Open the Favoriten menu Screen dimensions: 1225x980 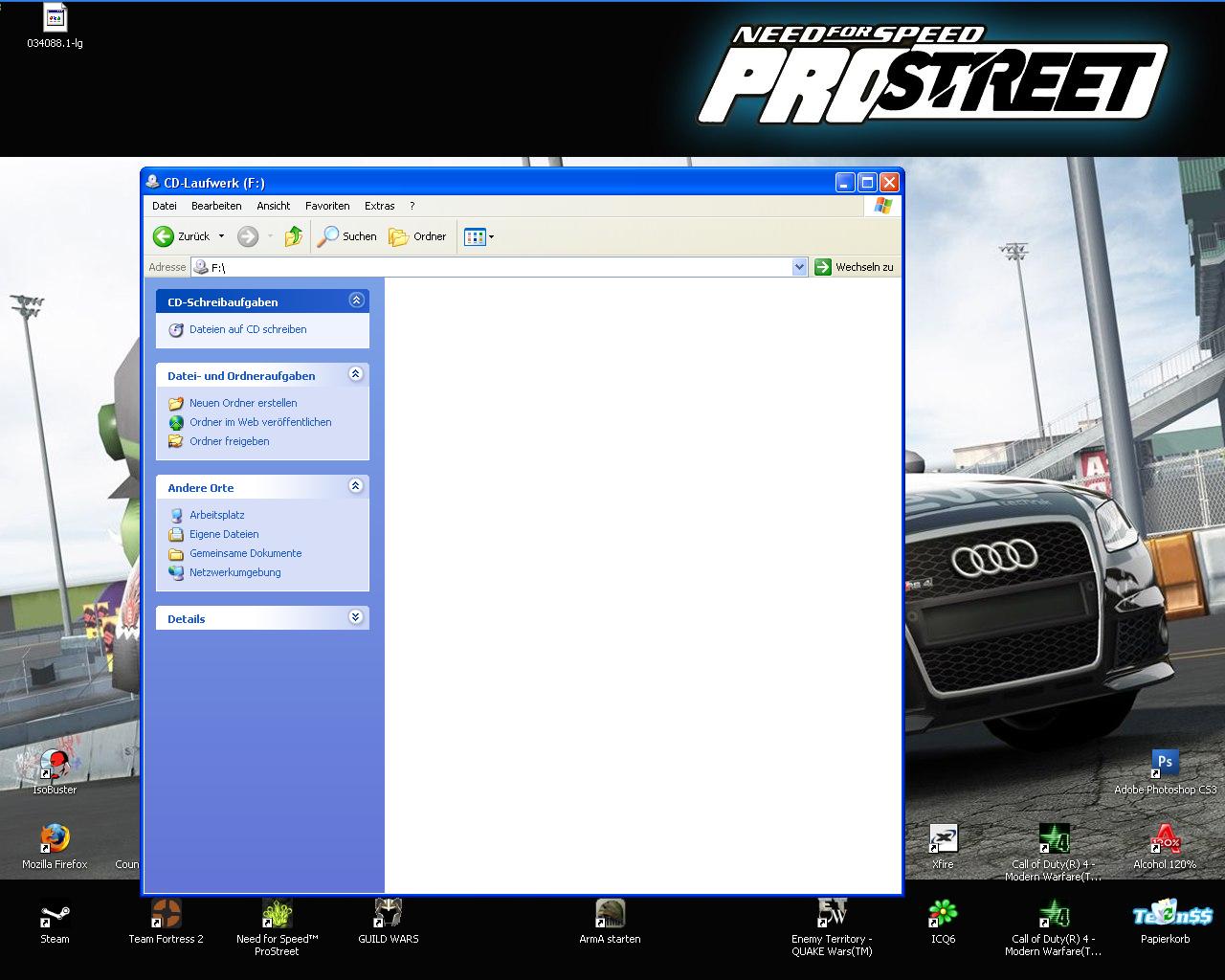pyautogui.click(x=327, y=206)
